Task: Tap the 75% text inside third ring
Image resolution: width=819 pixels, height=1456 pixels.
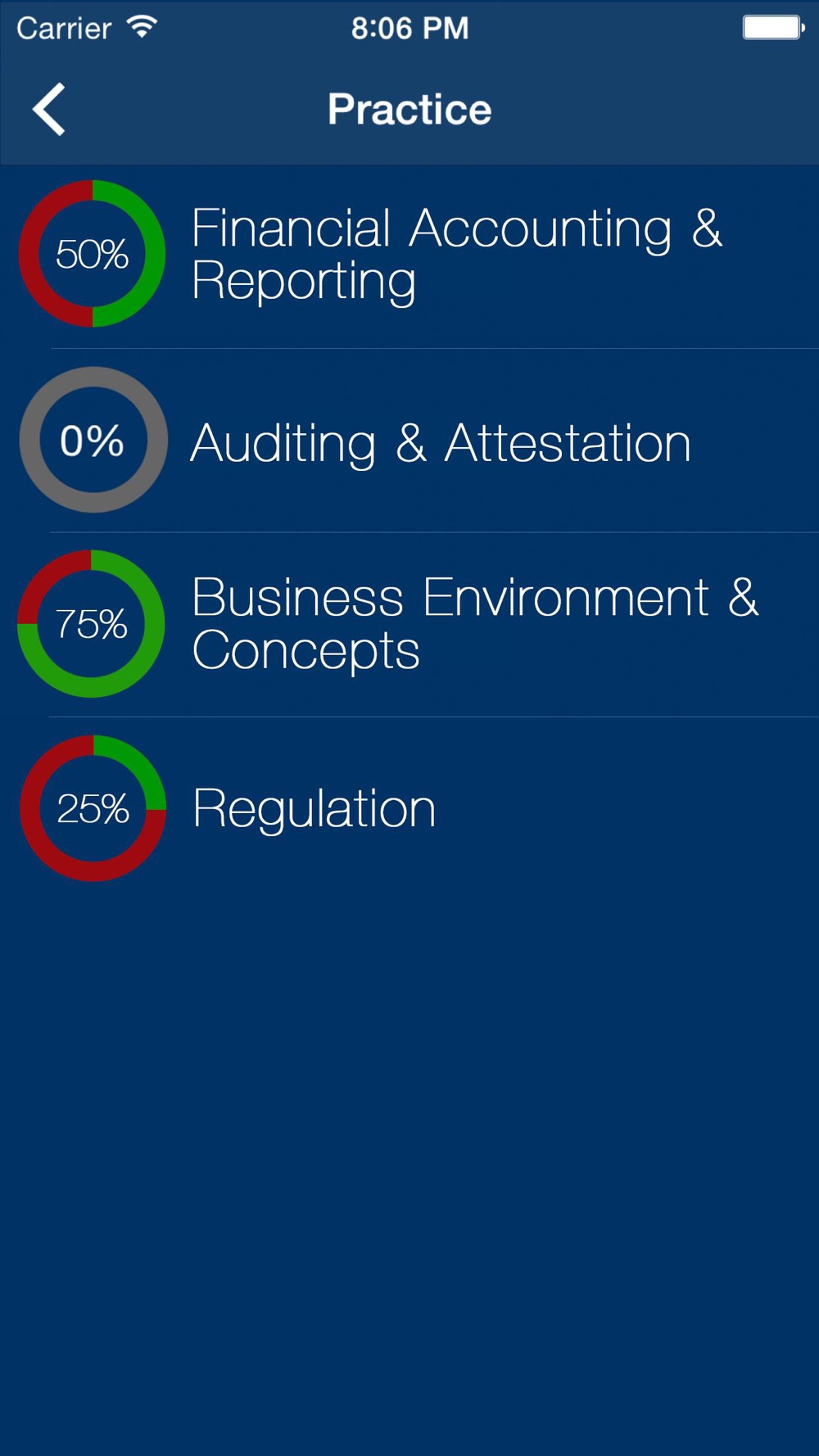Action: (x=92, y=624)
